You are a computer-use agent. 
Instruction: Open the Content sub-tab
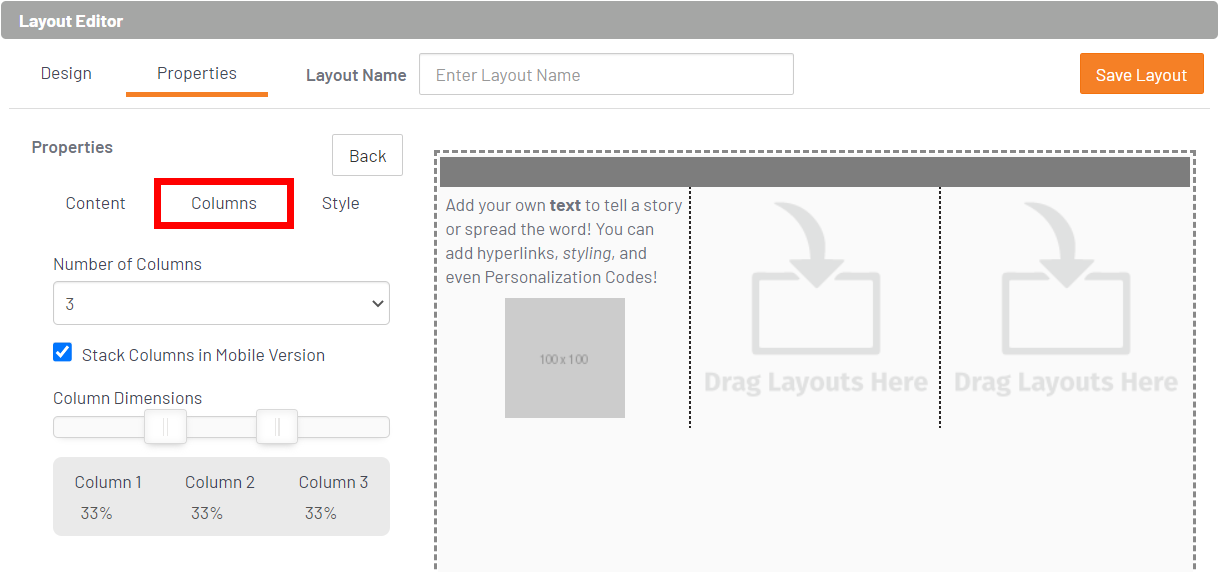95,203
